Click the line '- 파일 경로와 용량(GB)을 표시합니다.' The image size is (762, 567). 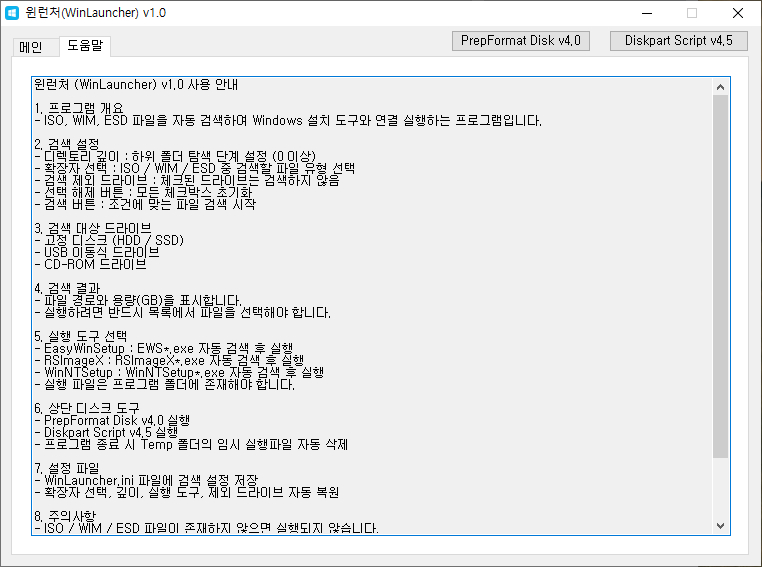pos(138,301)
